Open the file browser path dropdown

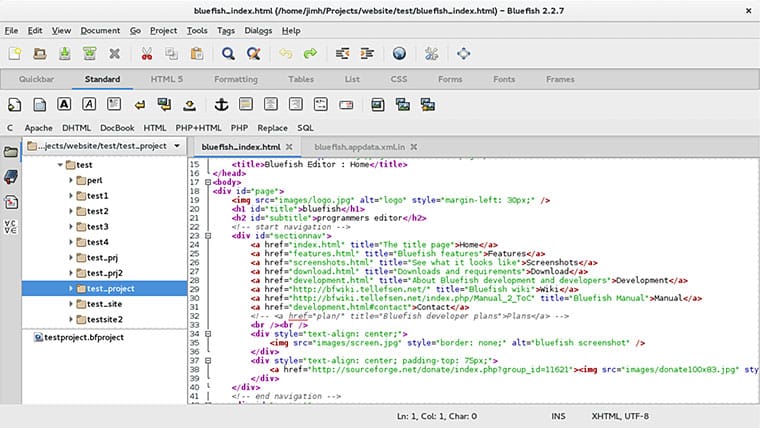(177, 146)
